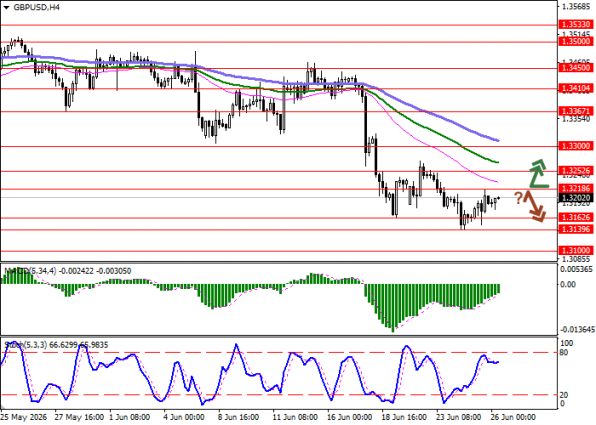The height and width of the screenshot is (425, 596).
Task: Click the black 1.32020 current price tag
Action: point(575,198)
